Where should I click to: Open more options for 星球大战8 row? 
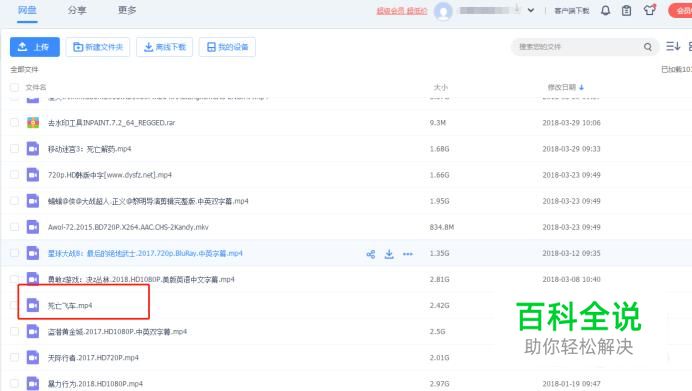(408, 254)
